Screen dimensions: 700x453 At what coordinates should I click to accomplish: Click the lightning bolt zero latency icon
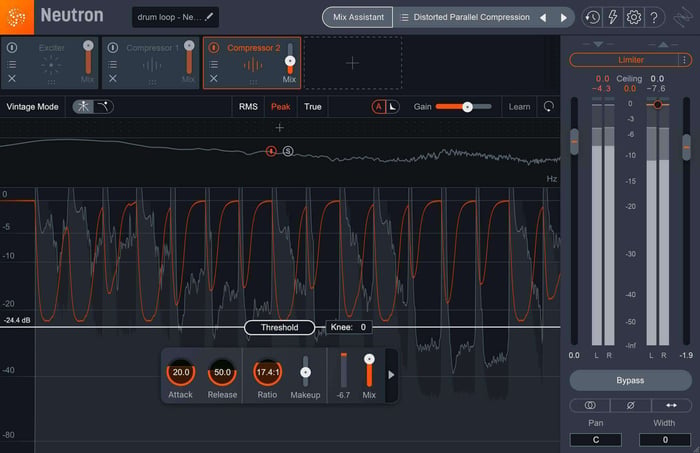pos(613,17)
